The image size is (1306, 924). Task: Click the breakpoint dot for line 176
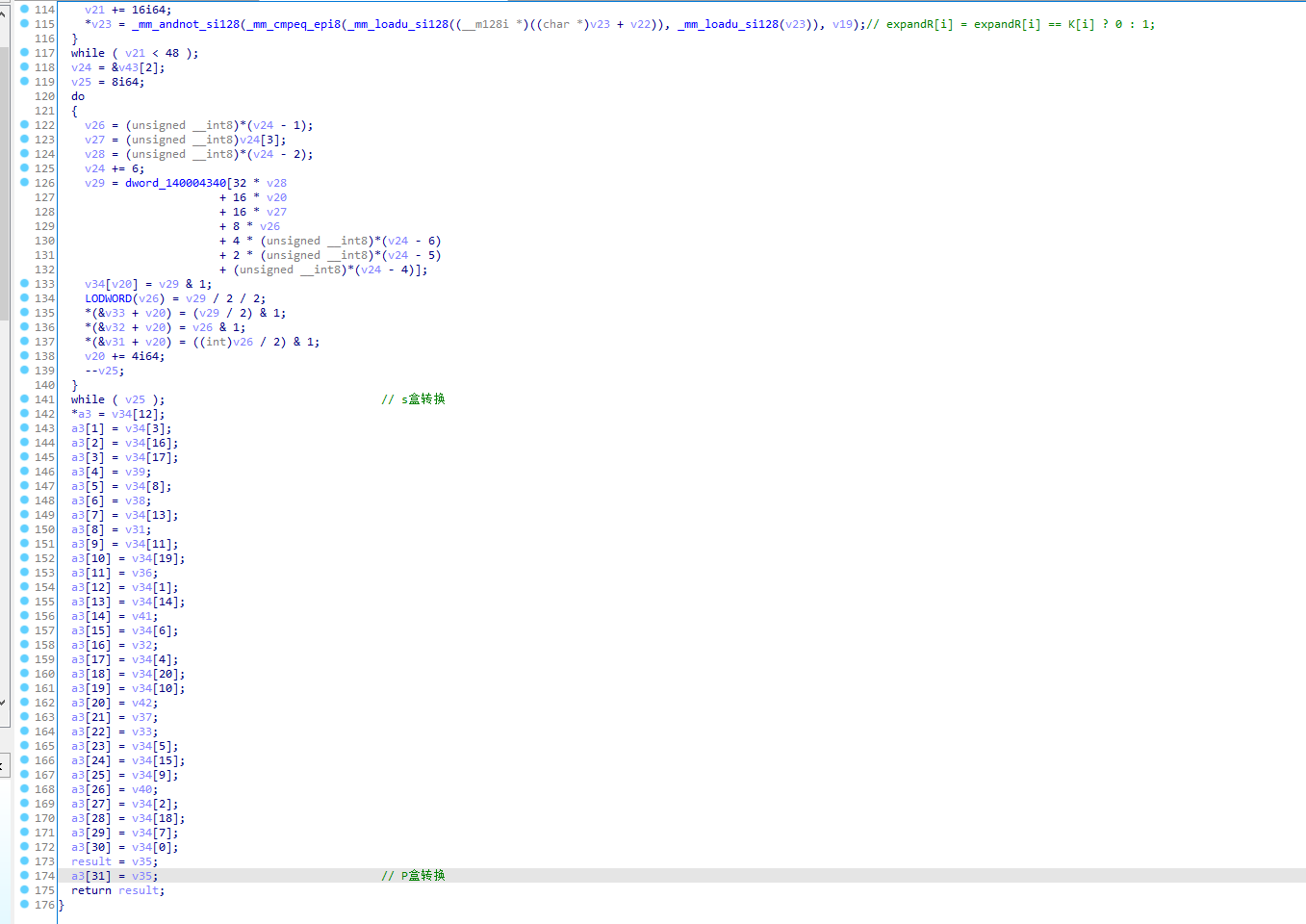pyautogui.click(x=25, y=905)
